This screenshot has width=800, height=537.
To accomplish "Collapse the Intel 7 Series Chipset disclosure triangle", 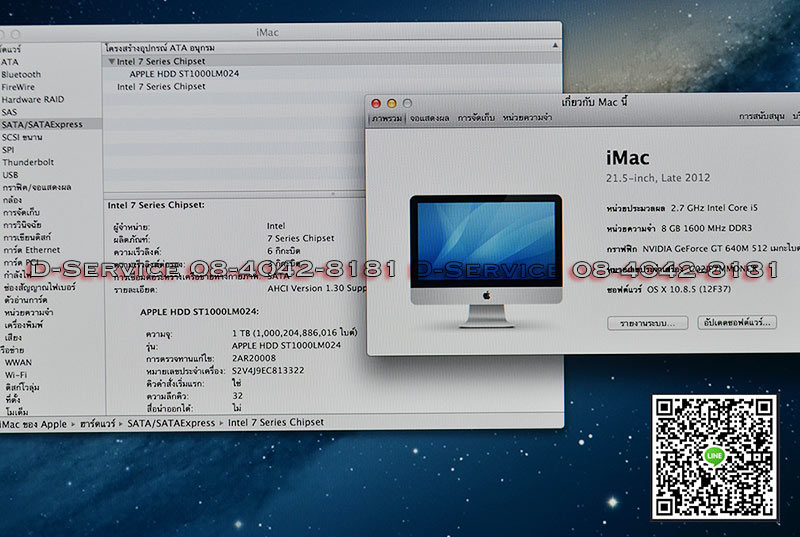I will pos(111,61).
